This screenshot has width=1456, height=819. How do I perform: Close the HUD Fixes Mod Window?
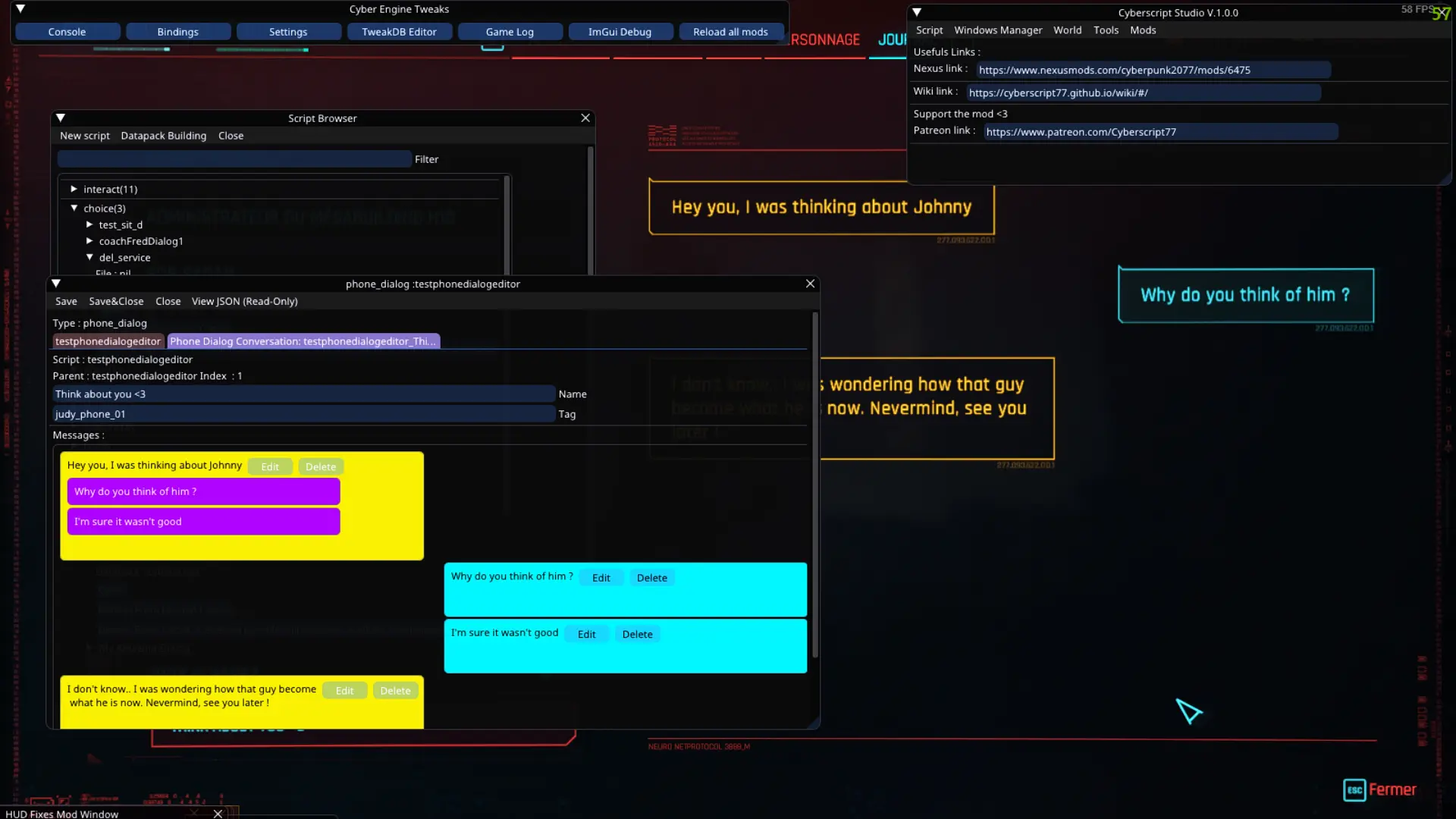(x=218, y=814)
